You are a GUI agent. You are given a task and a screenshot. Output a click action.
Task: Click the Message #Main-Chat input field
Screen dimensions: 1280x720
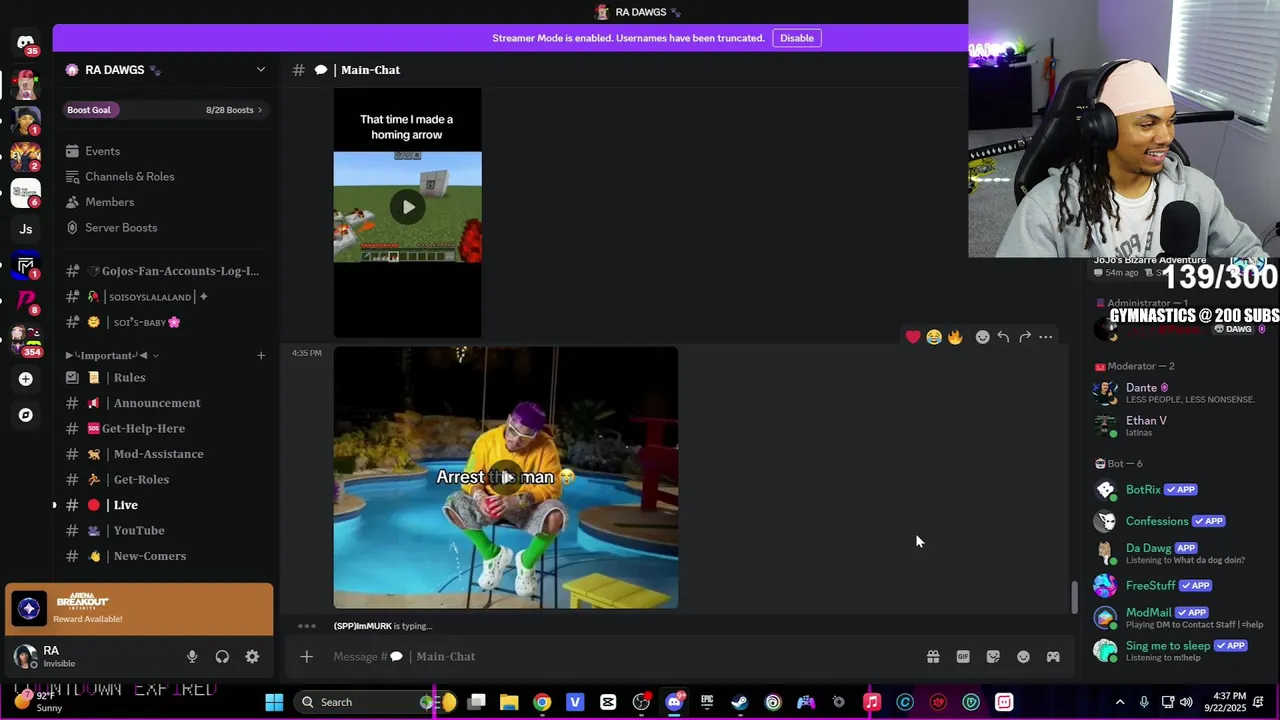point(620,657)
